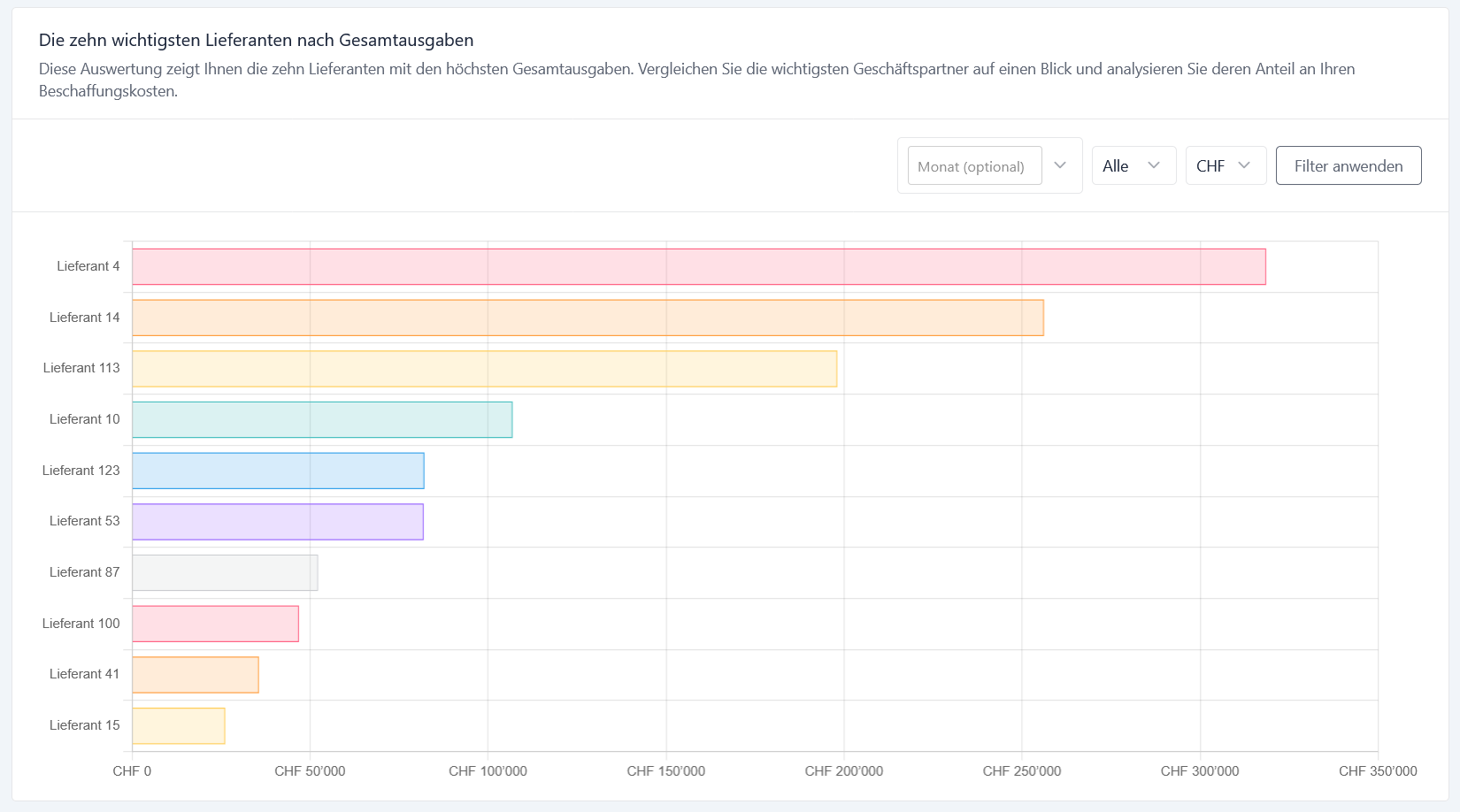Click the orange Lieferant 41 bar
1460x812 pixels.
(196, 675)
